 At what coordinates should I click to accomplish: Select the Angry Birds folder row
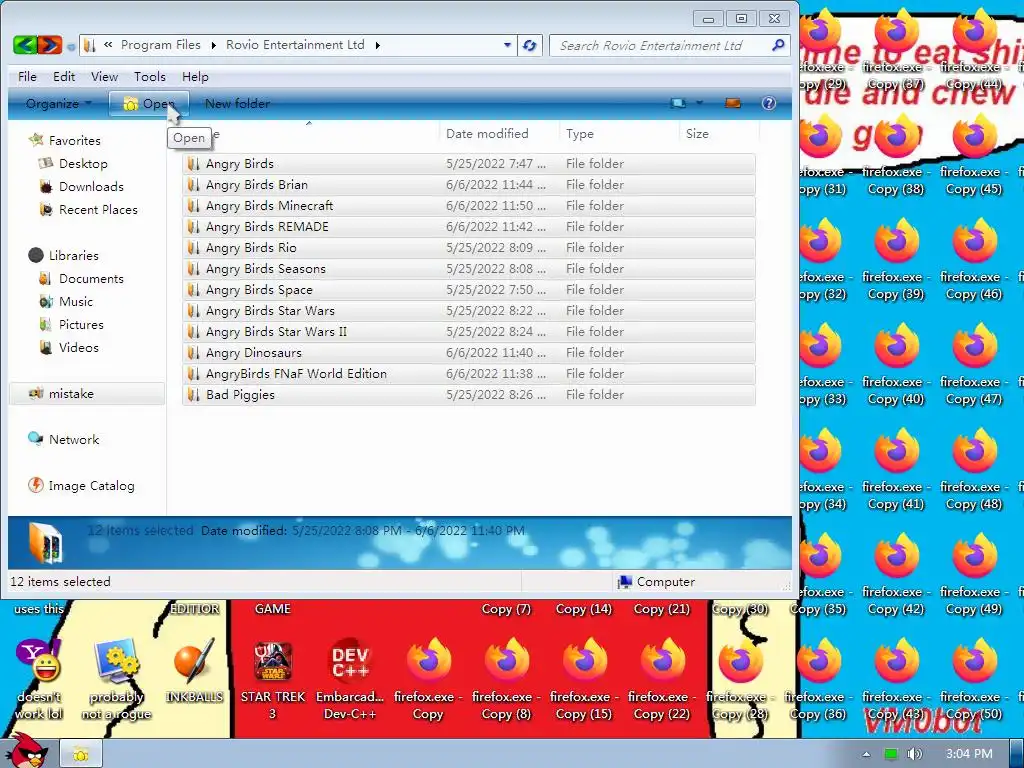(x=469, y=163)
